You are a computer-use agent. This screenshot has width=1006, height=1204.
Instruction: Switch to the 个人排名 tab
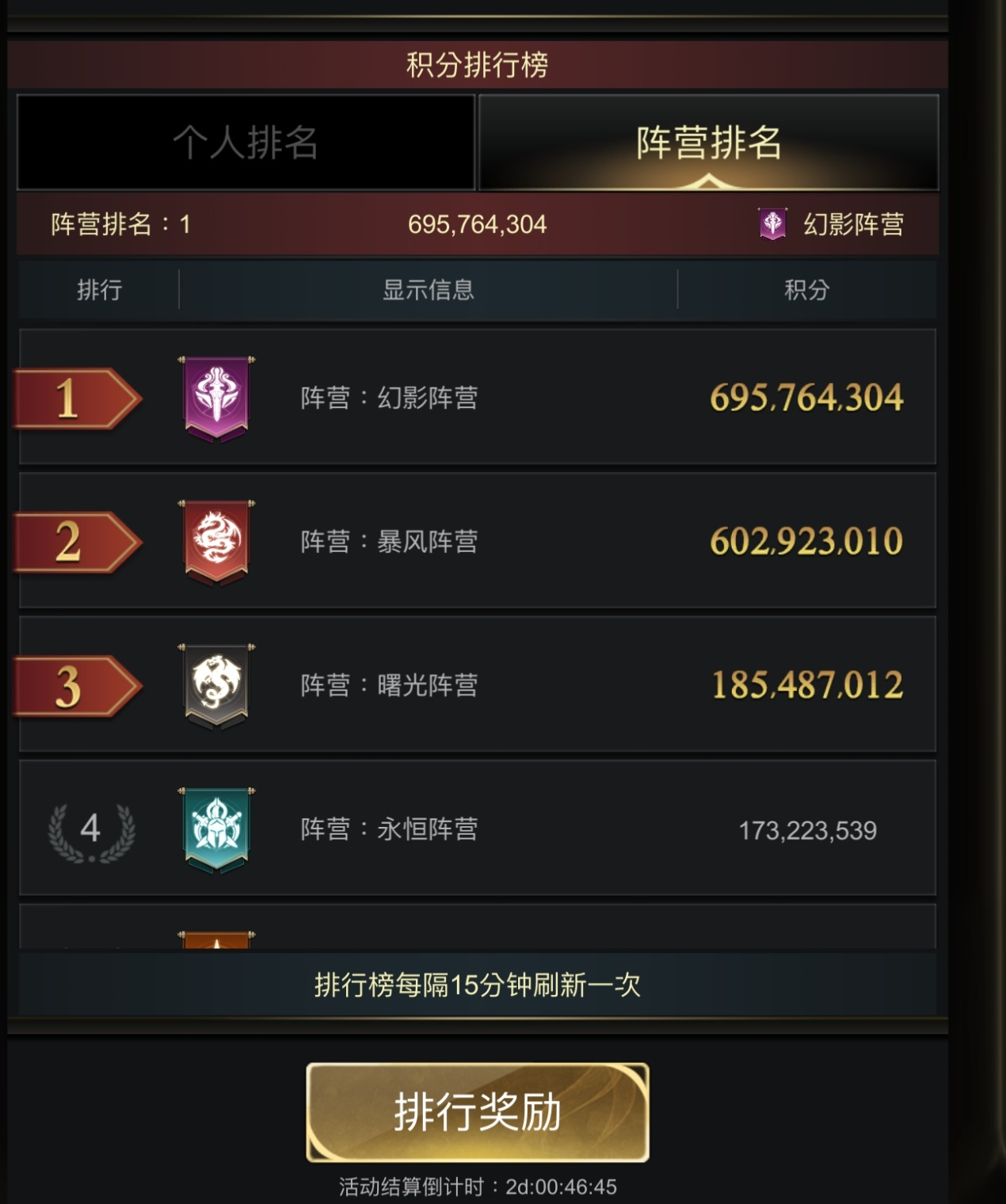pyautogui.click(x=246, y=143)
